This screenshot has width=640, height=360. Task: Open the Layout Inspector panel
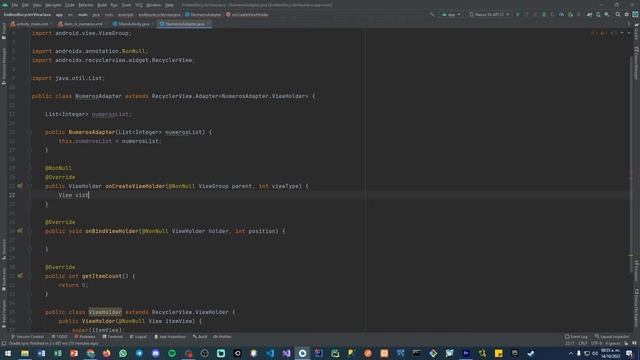tap(612, 337)
